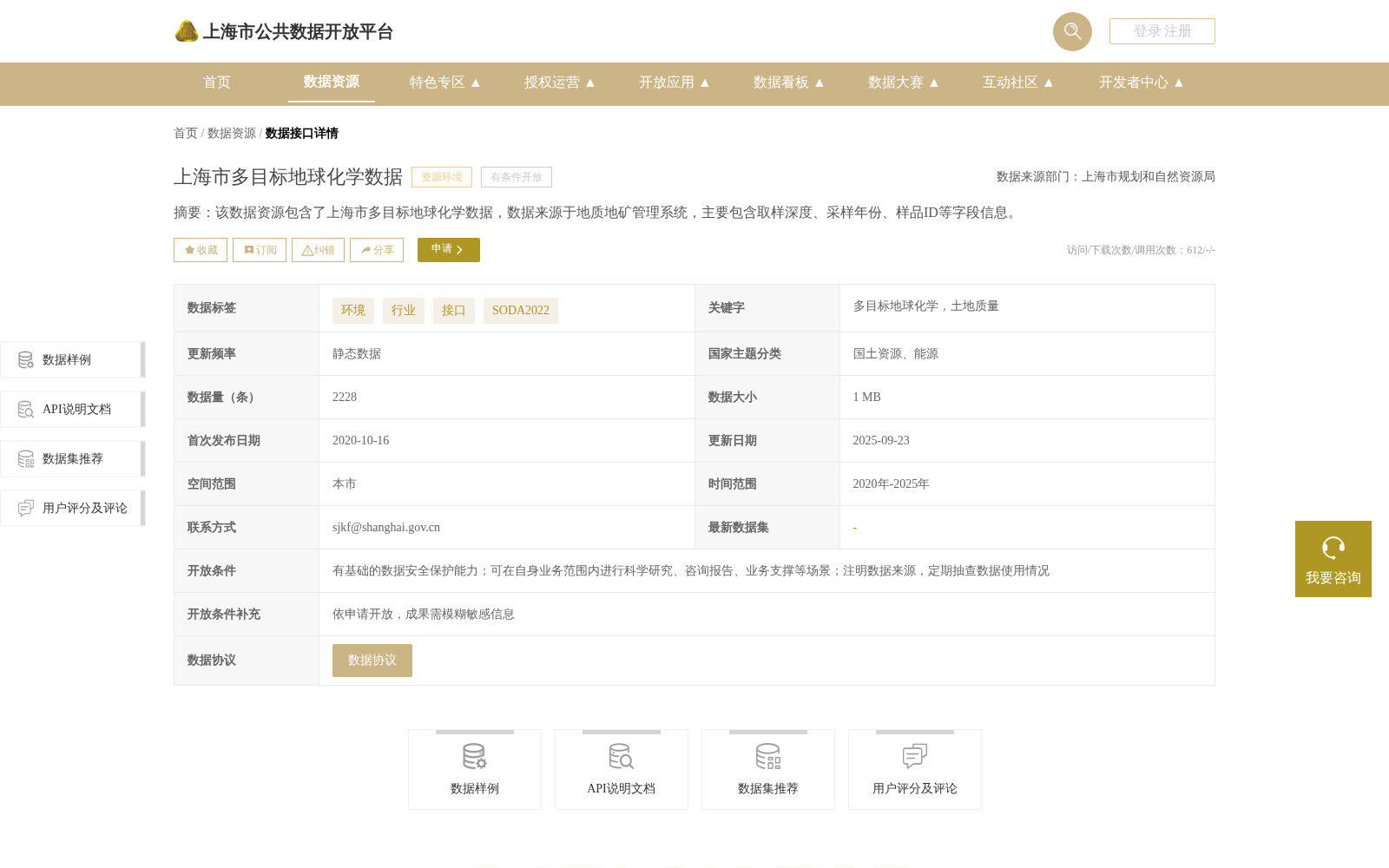Open the 授权运营 menu label
Screen dimensions: 1389x868
tap(552, 82)
